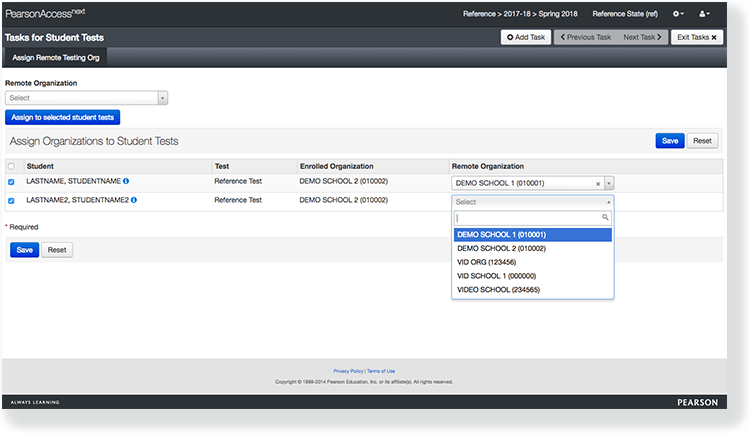Toggle the select all students checkbox

pyautogui.click(x=11, y=166)
